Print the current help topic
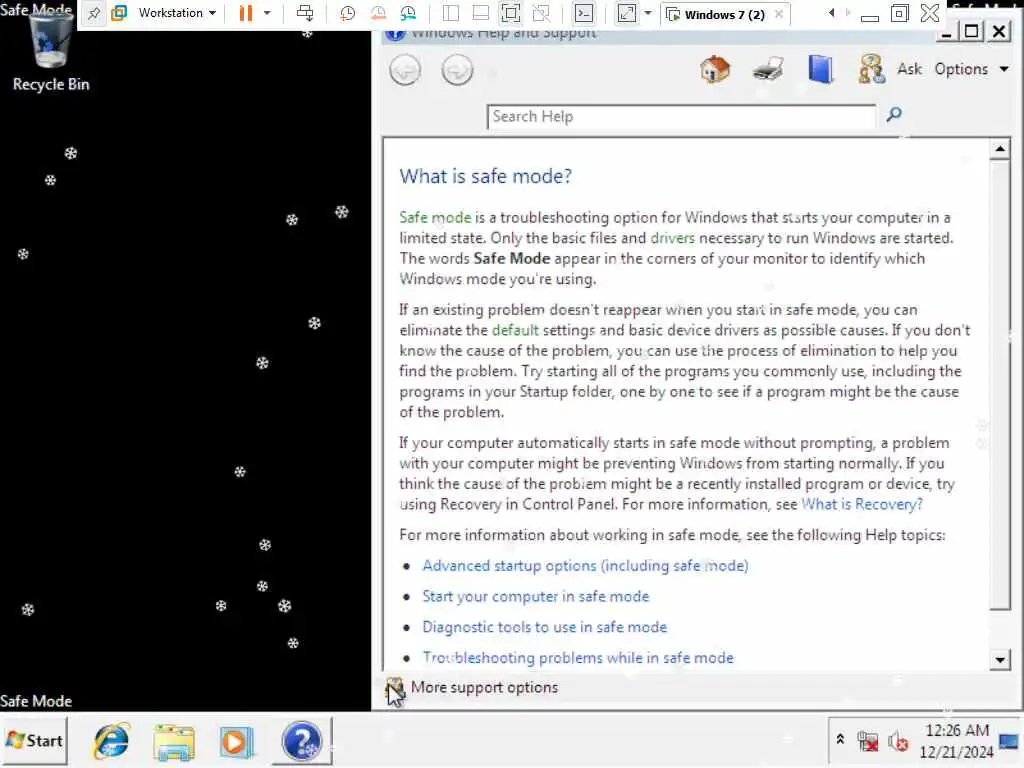 768,69
